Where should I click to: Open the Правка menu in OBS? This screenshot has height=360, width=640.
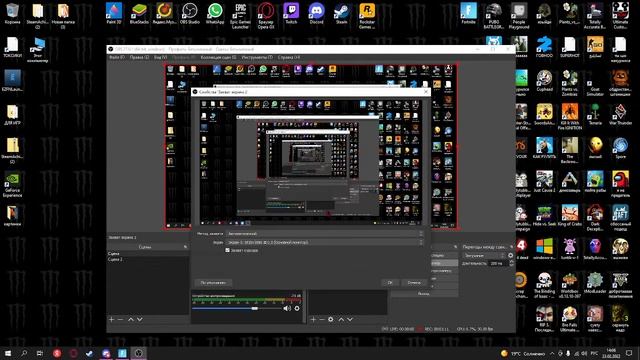(139, 58)
